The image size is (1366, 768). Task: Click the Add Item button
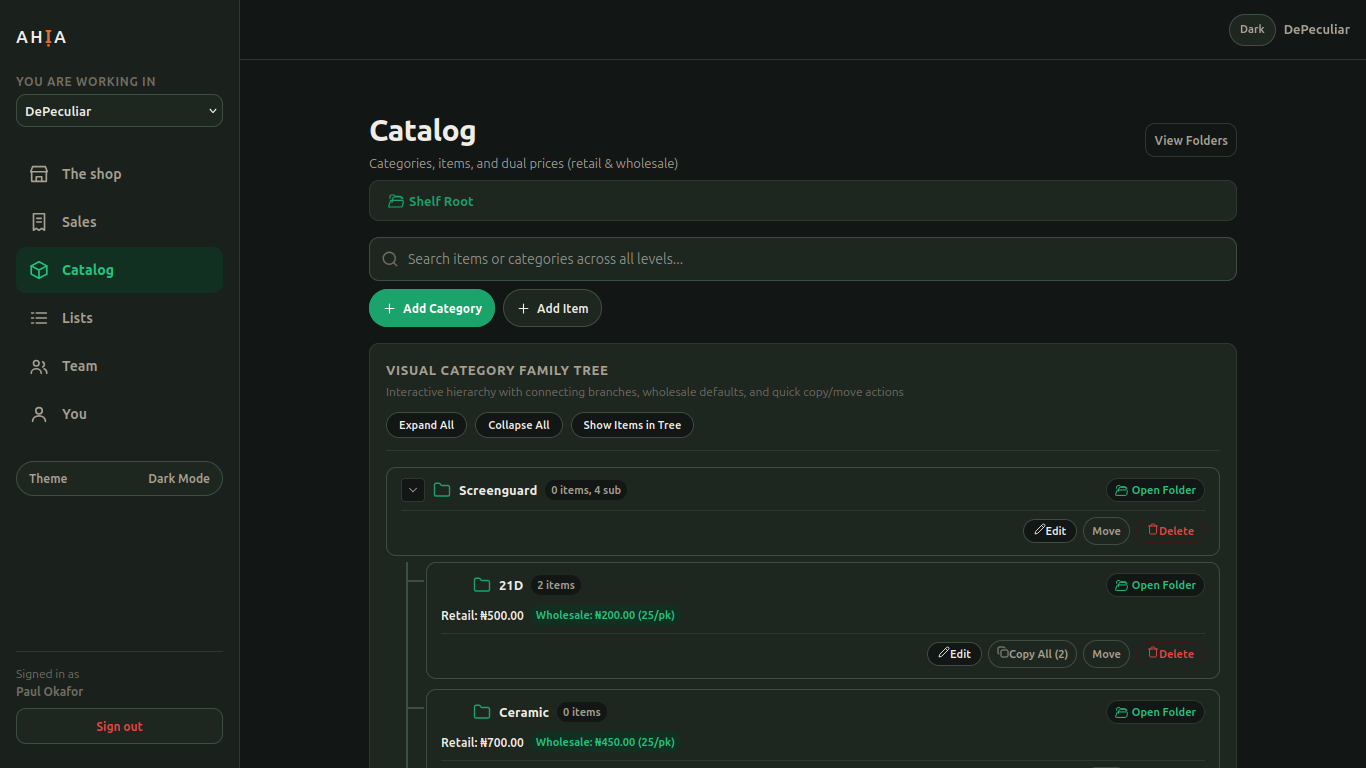point(552,308)
